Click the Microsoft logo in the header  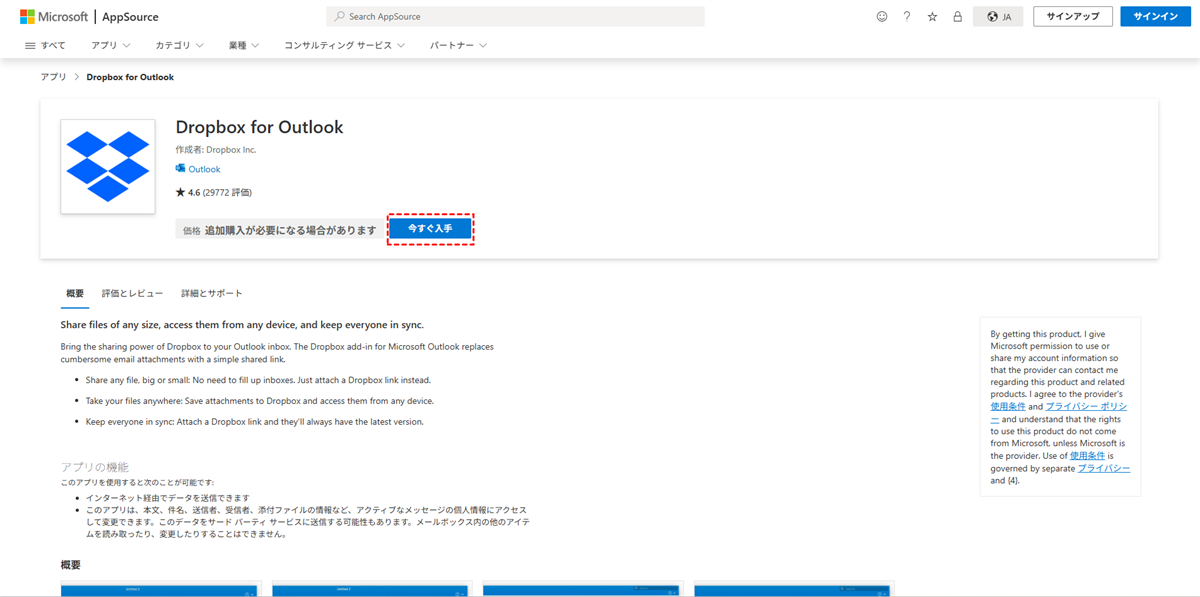point(55,17)
